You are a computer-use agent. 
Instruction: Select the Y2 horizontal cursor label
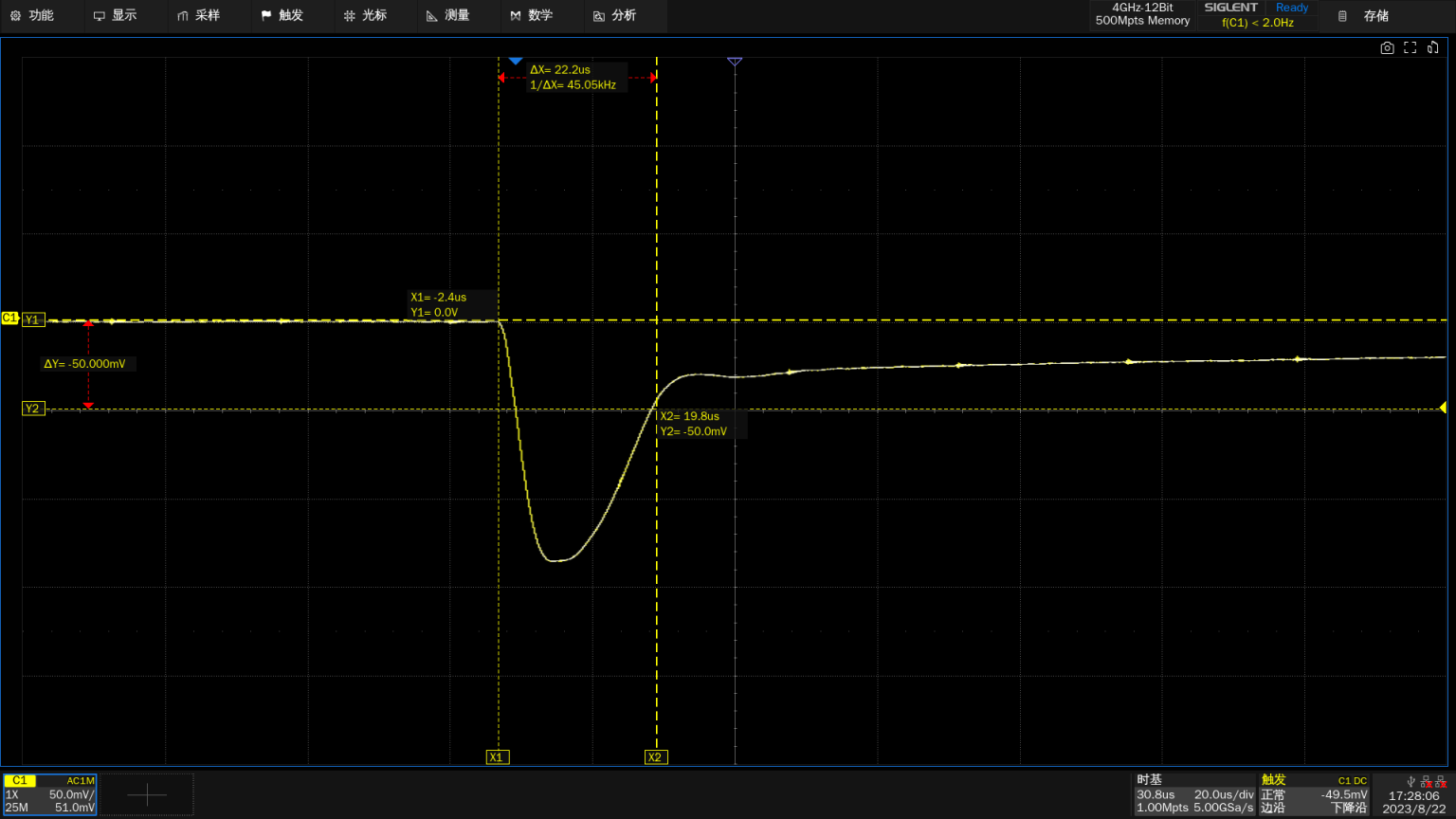[32, 409]
